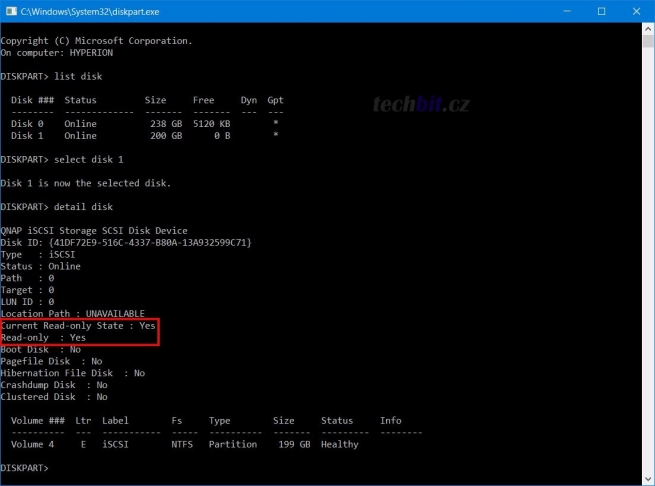Click the vertical scrollbar track
Screen dimensions: 655x486
(646, 250)
